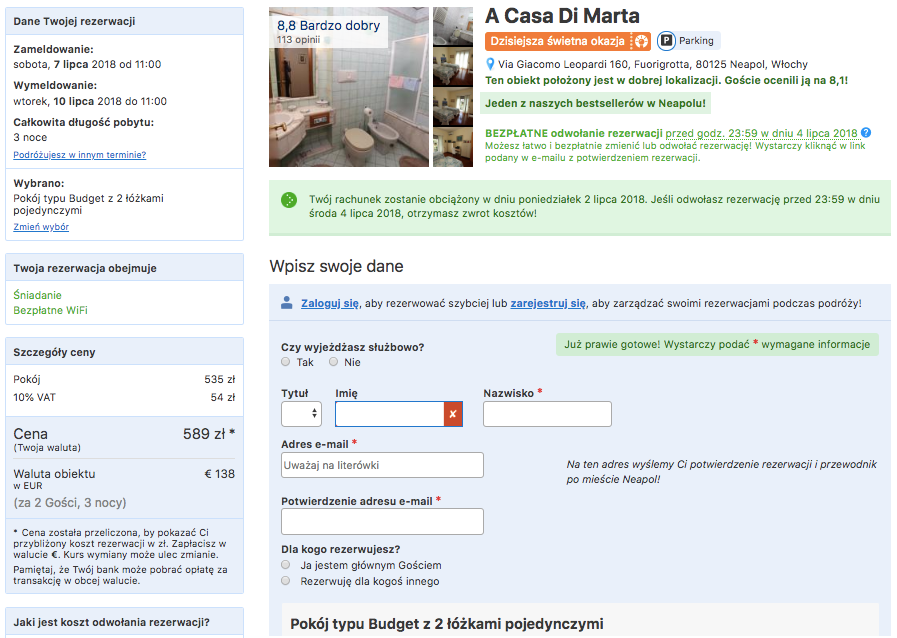Click Jaki jest koszt odwołania rezerwacji heading
Screen dimensions: 897x638
point(112,622)
